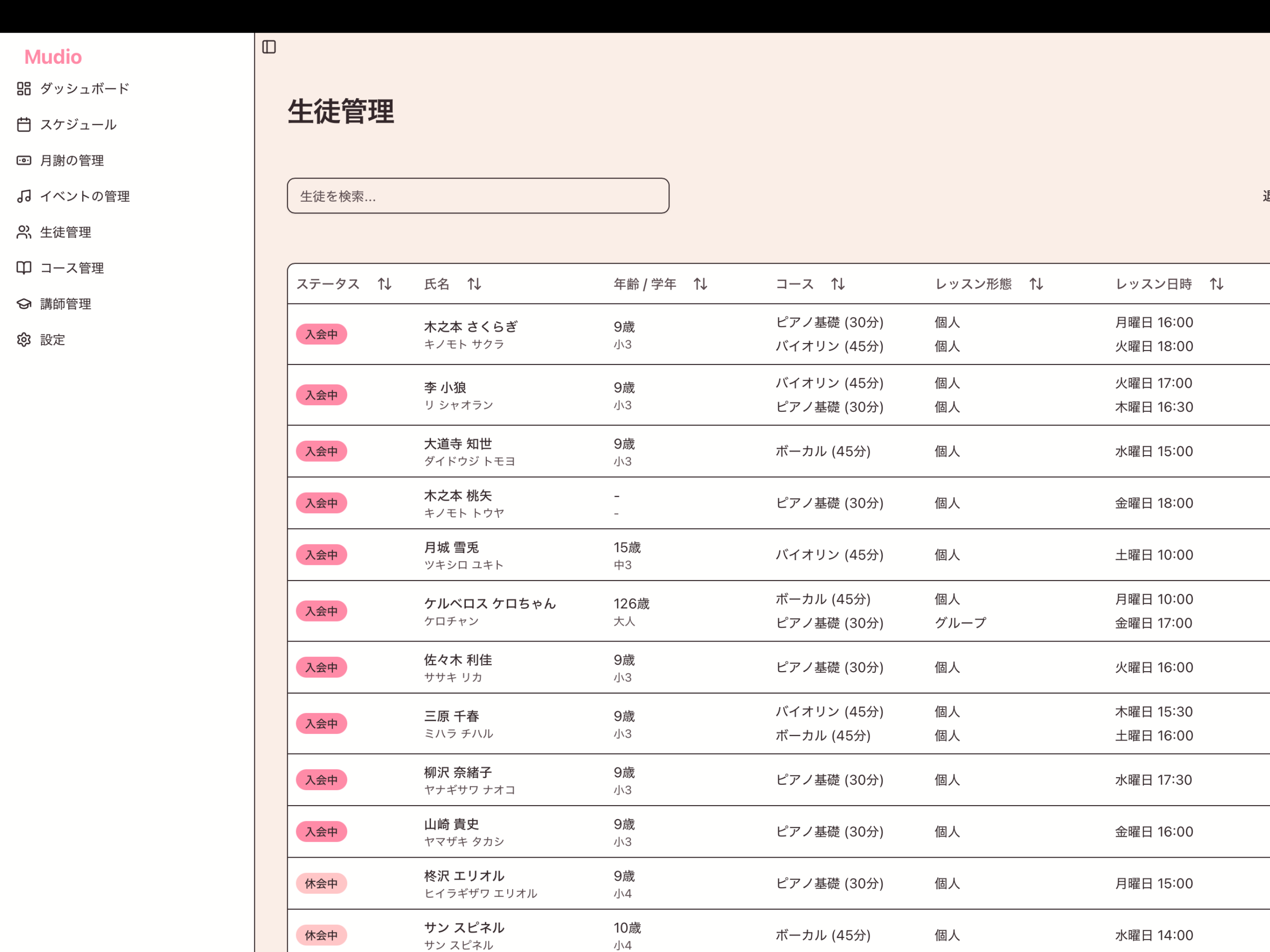This screenshot has height=952, width=1270.
Task: Select student name 木之本 さくらぎ
Action: (x=471, y=327)
